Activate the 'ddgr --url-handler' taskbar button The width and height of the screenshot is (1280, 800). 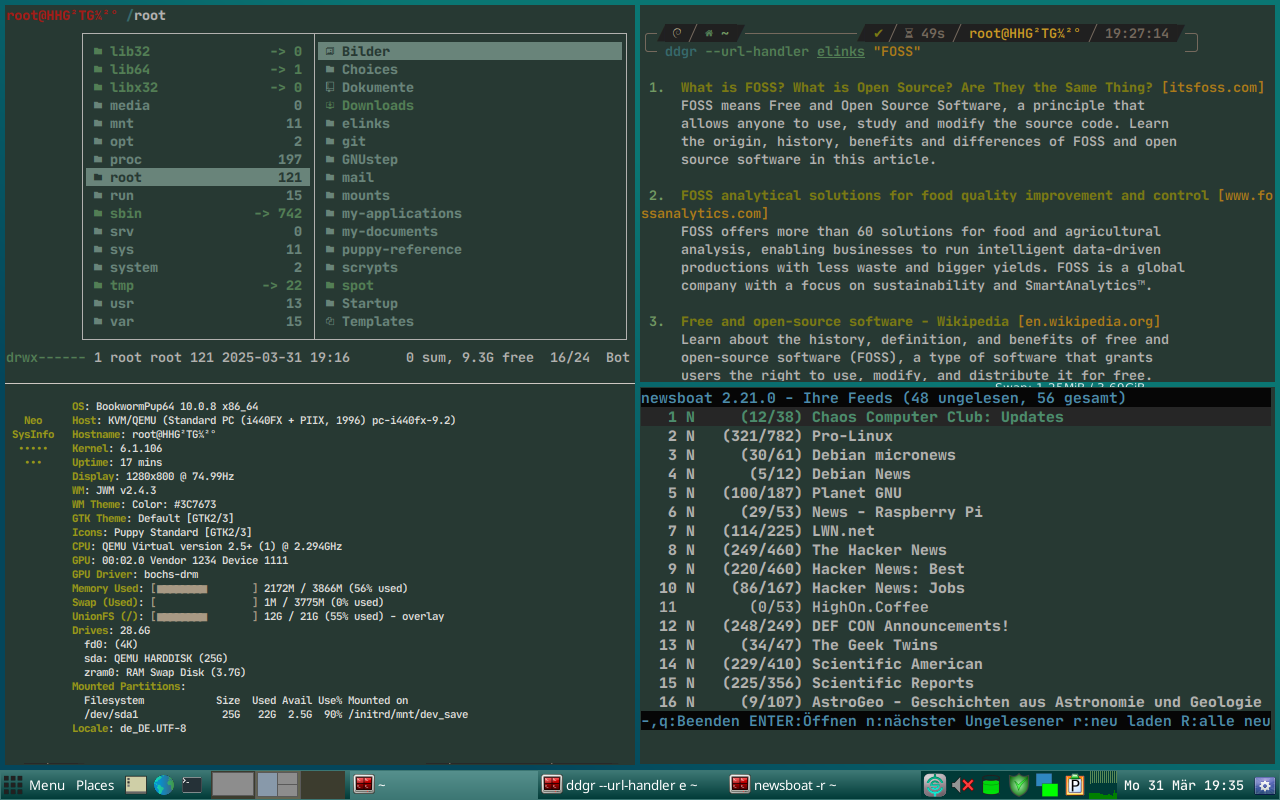pyautogui.click(x=631, y=785)
